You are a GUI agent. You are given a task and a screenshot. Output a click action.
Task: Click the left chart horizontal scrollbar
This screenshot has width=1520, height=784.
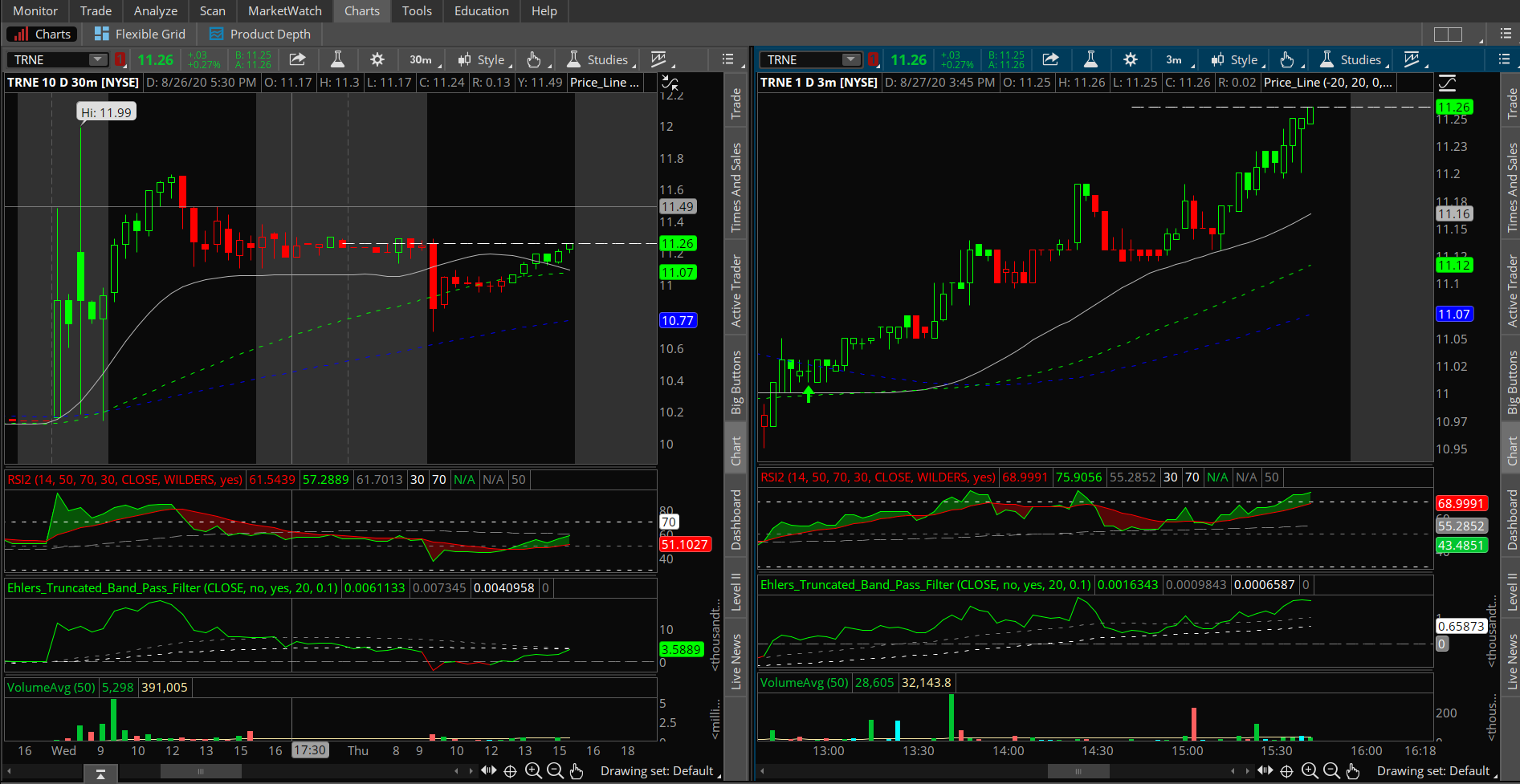pos(201,770)
